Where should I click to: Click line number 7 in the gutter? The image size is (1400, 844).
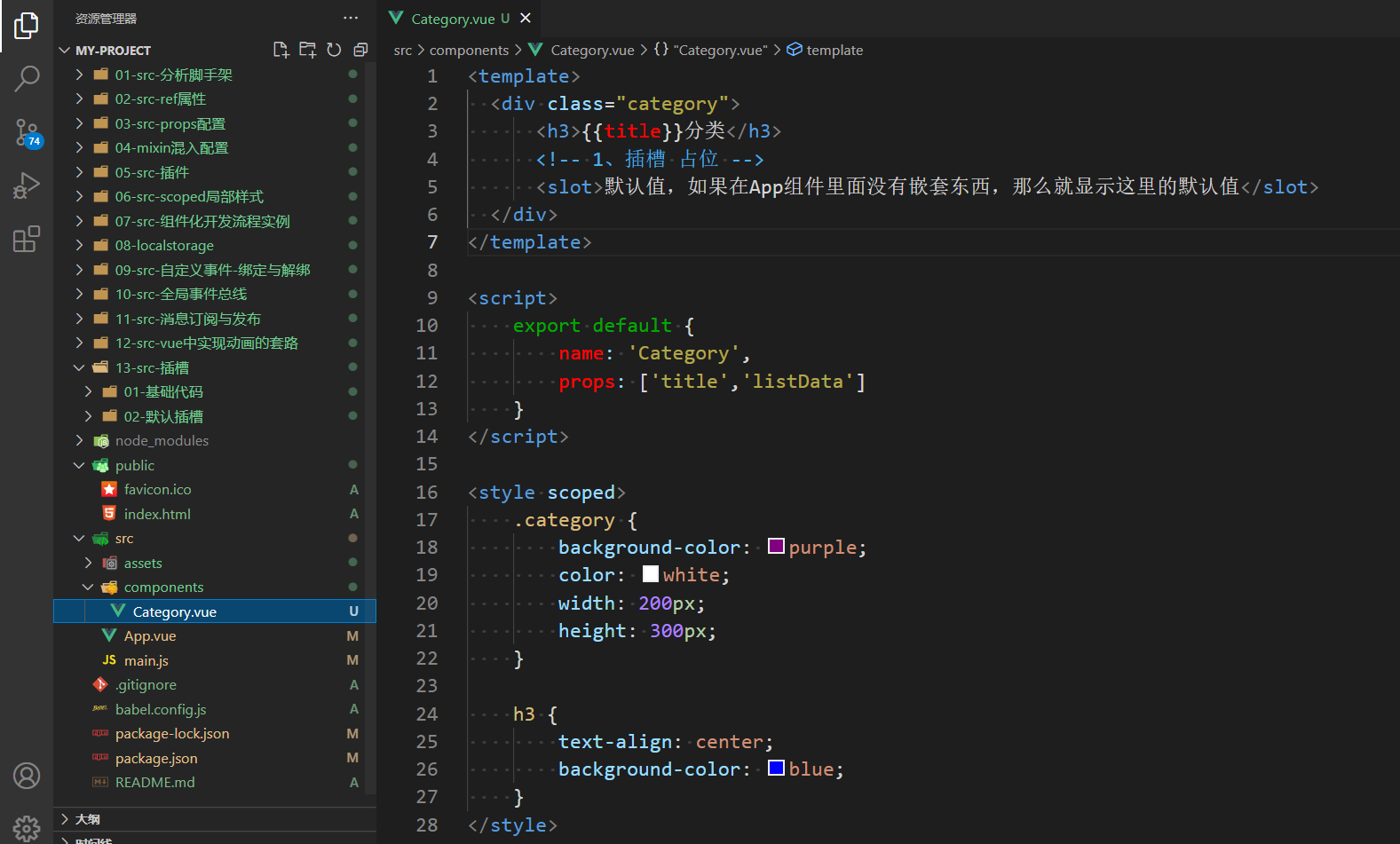pyautogui.click(x=432, y=242)
